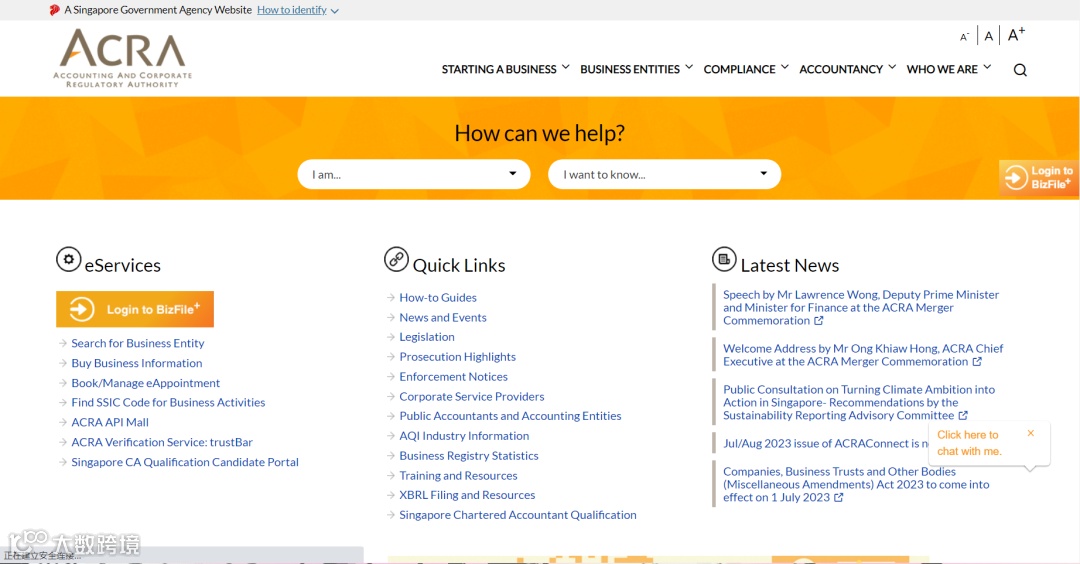This screenshot has width=1080, height=564.
Task: Click the Latest News newspaper icon
Action: pyautogui.click(x=724, y=259)
